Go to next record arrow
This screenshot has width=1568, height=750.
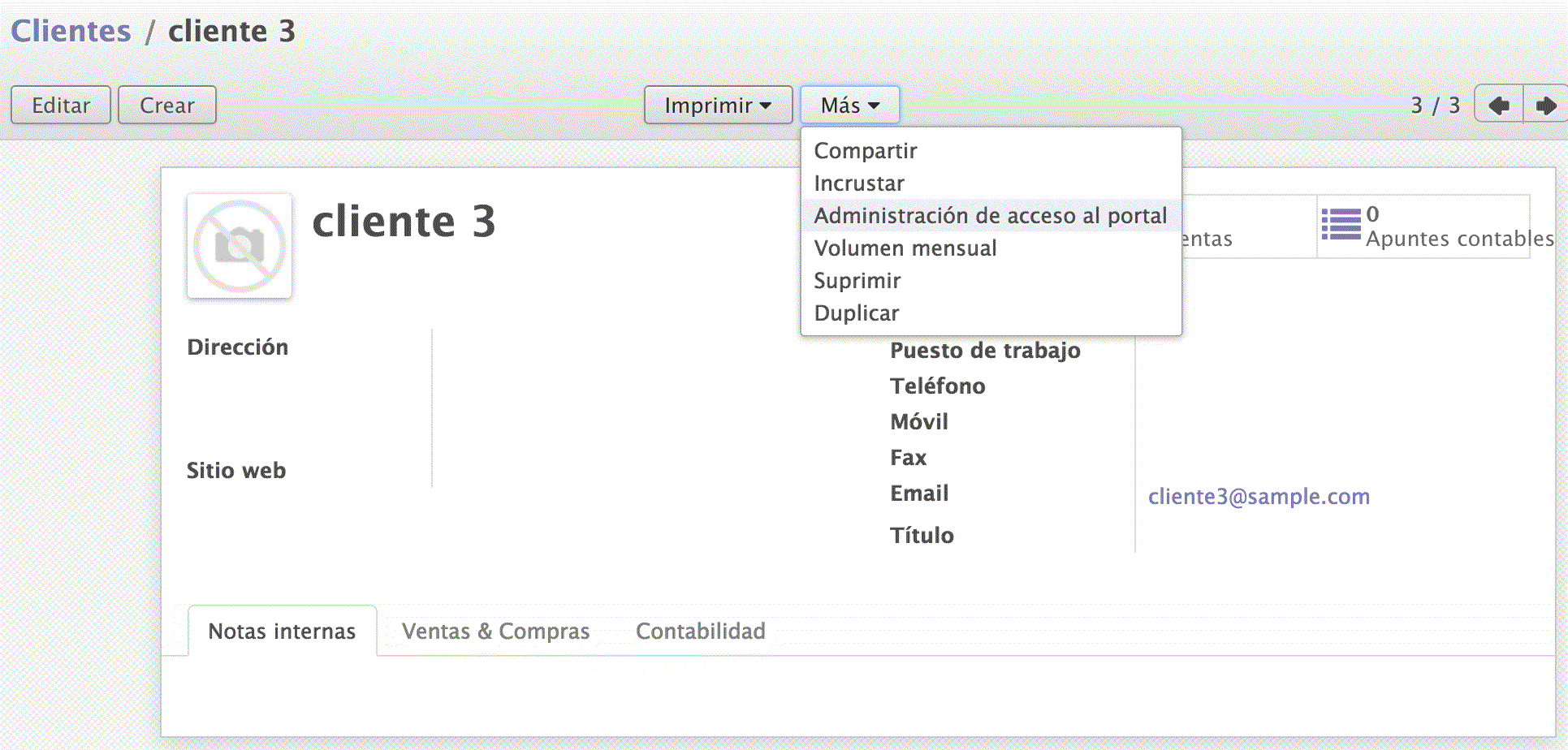tap(1545, 106)
